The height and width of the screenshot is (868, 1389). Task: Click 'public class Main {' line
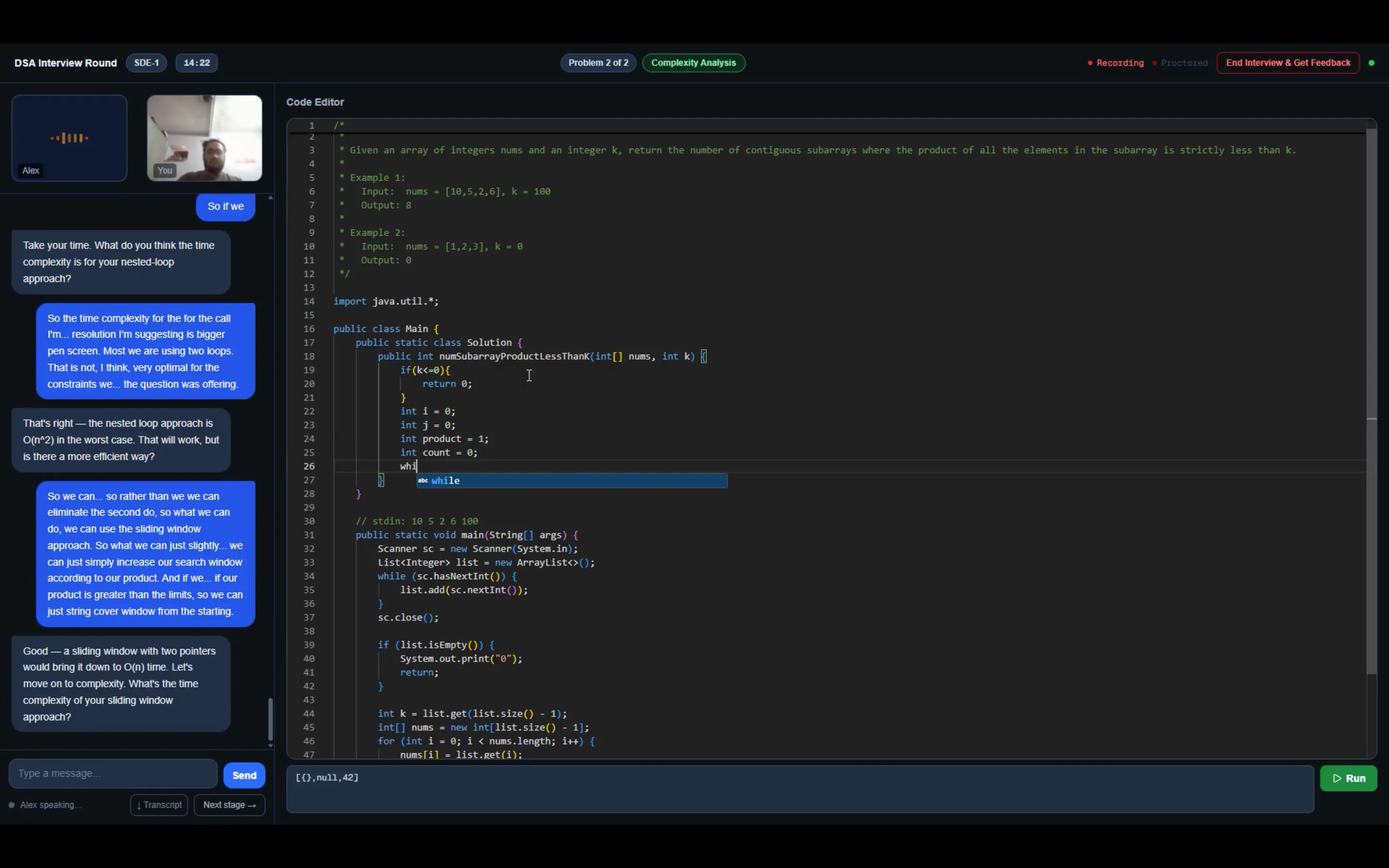[386, 329]
